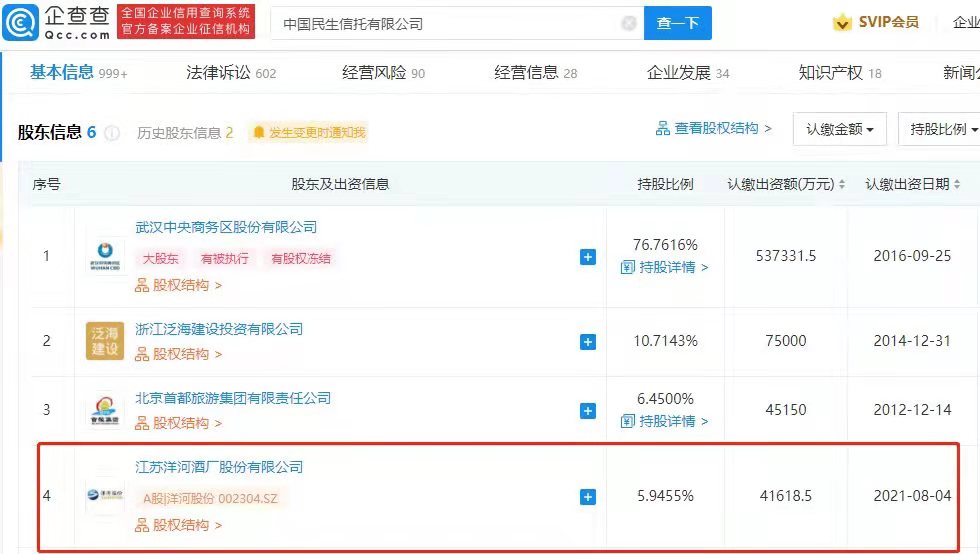Open the 江苏洋河酒厂 company logo
This screenshot has height=554, width=980.
[105, 495]
